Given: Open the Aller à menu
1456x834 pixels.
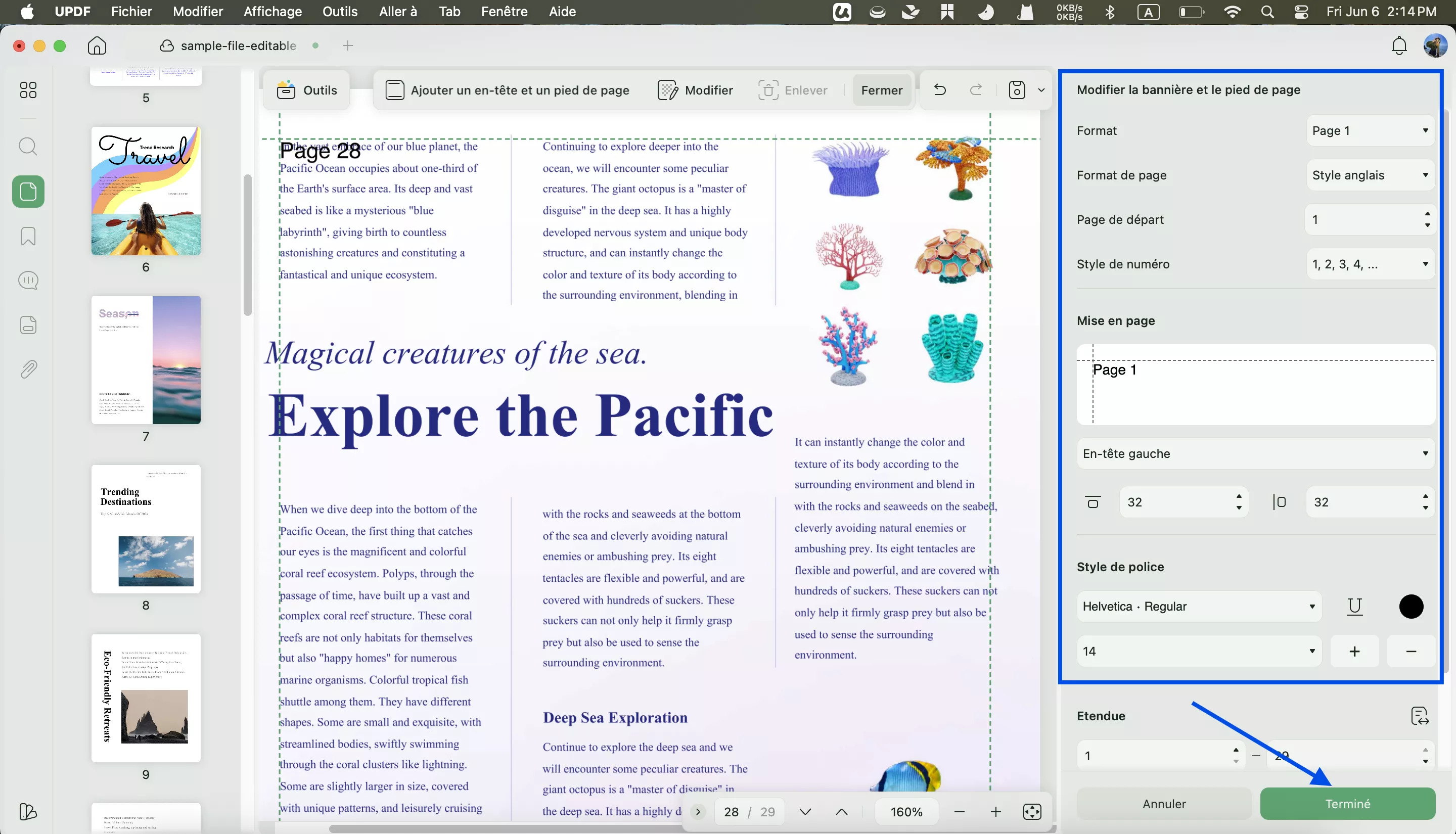Looking at the screenshot, I should click(398, 12).
